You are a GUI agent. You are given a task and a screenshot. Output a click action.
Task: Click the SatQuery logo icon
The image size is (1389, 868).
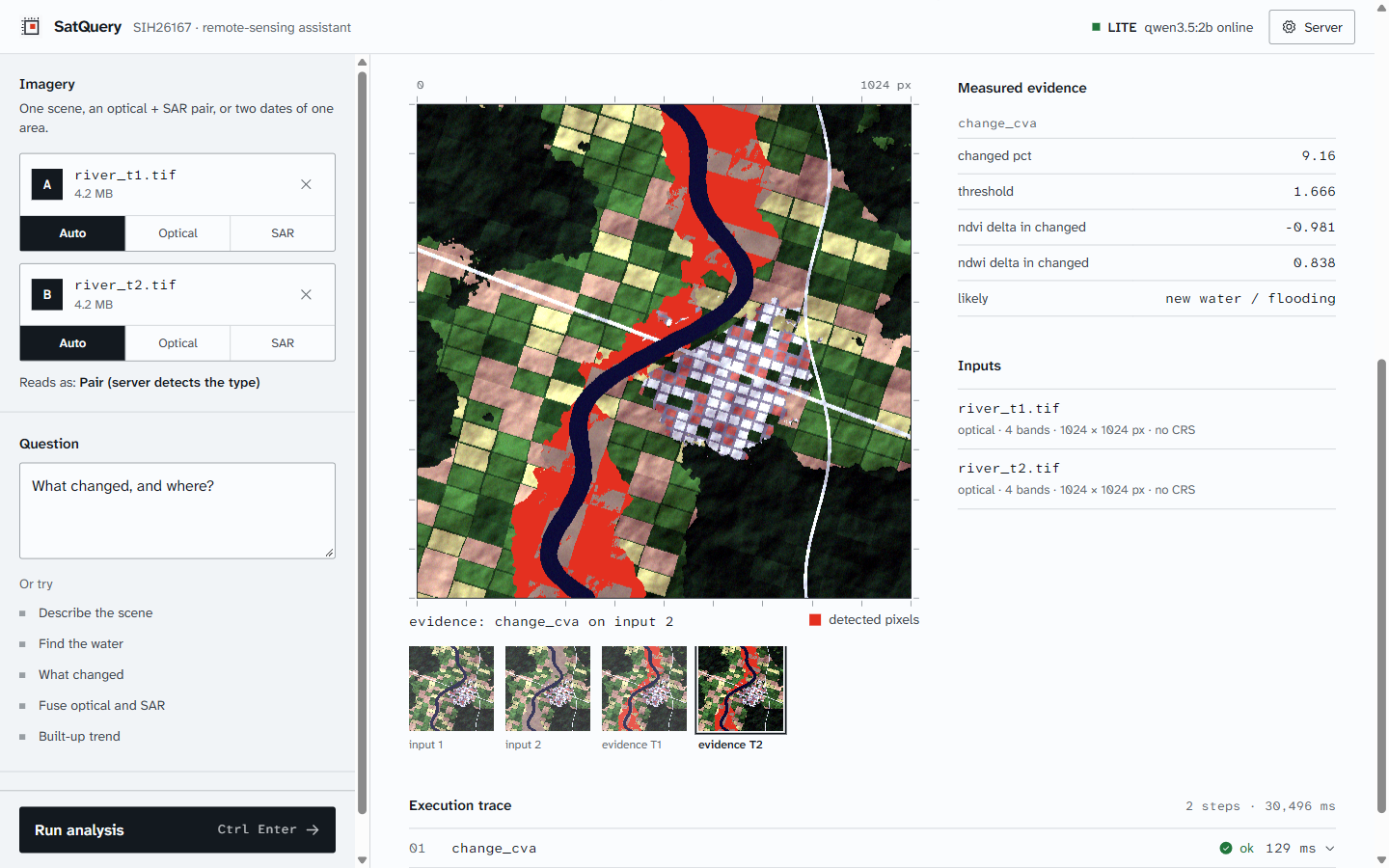31,27
